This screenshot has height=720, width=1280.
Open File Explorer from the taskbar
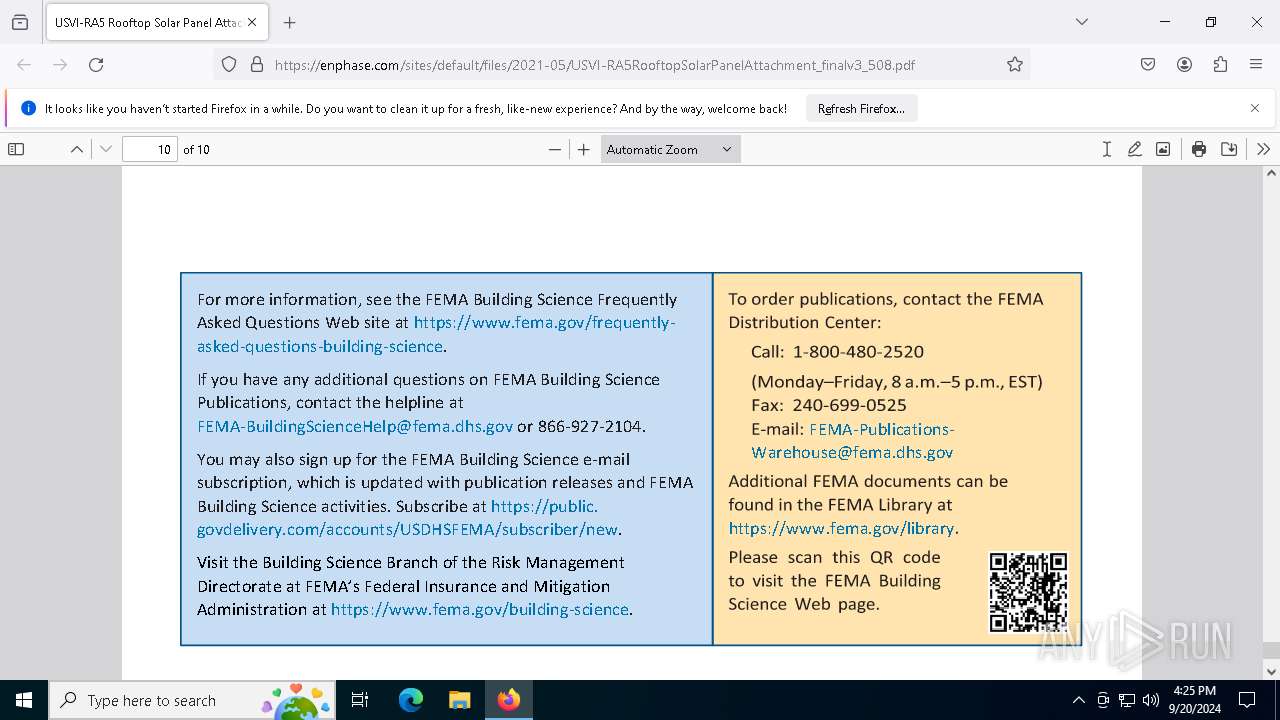[x=459, y=700]
